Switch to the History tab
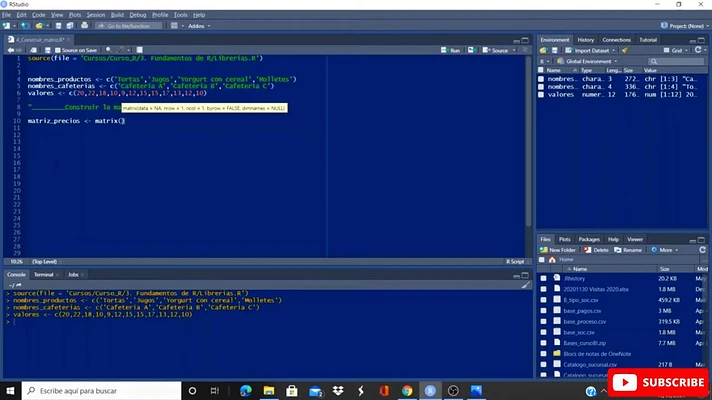Image resolution: width=712 pixels, height=400 pixels. click(585, 40)
